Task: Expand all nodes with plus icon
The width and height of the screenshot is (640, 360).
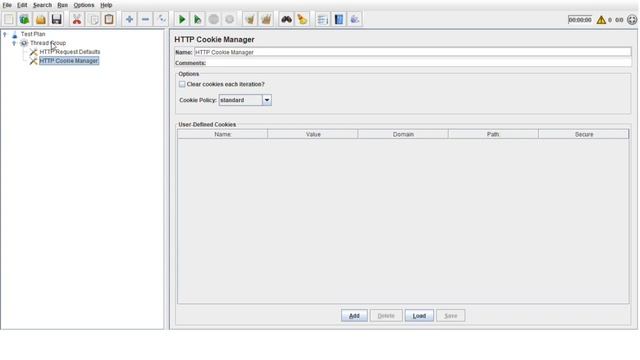Action: (x=129, y=19)
